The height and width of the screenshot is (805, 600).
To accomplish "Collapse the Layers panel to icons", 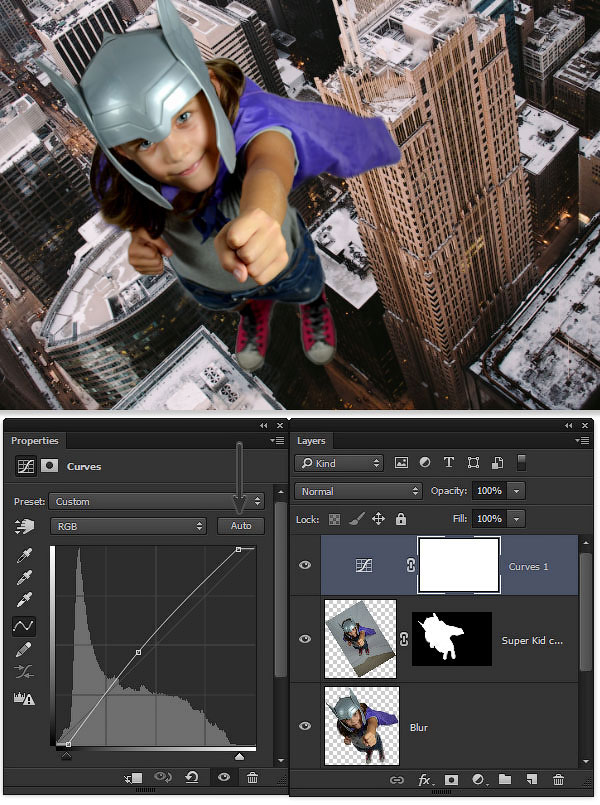I will (x=569, y=426).
